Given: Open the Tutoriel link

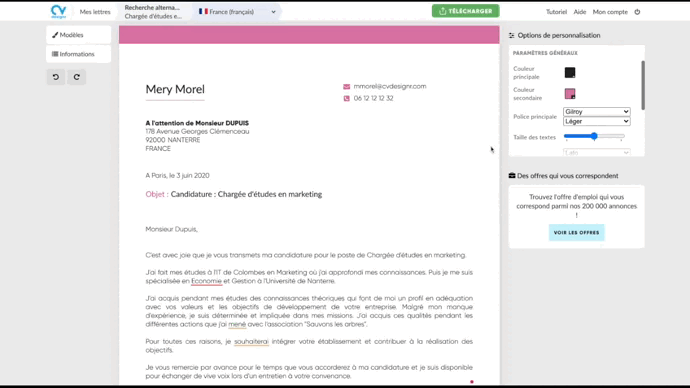Looking at the screenshot, I should [556, 12].
